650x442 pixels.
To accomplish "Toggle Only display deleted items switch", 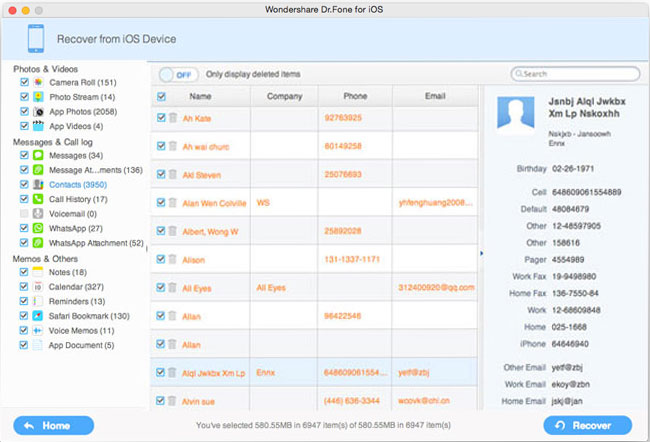I will pyautogui.click(x=178, y=74).
